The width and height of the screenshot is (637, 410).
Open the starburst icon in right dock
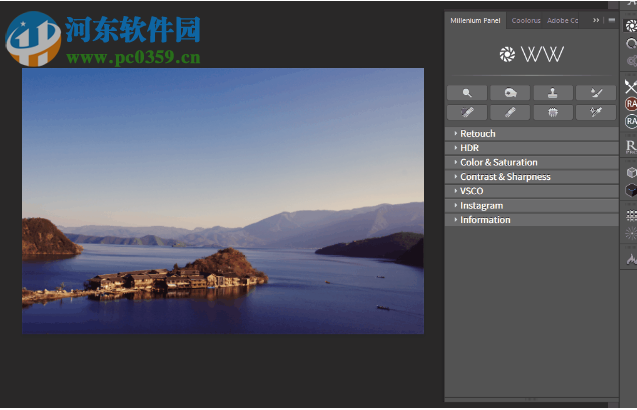(631, 233)
